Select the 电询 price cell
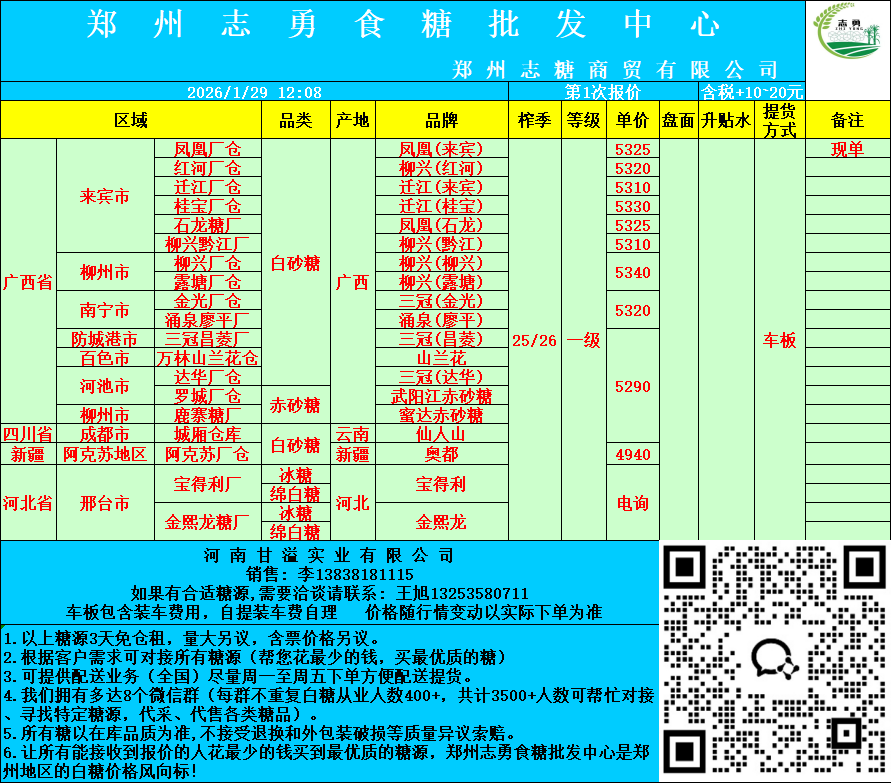Viewport: 892px width, 784px height. (632, 502)
